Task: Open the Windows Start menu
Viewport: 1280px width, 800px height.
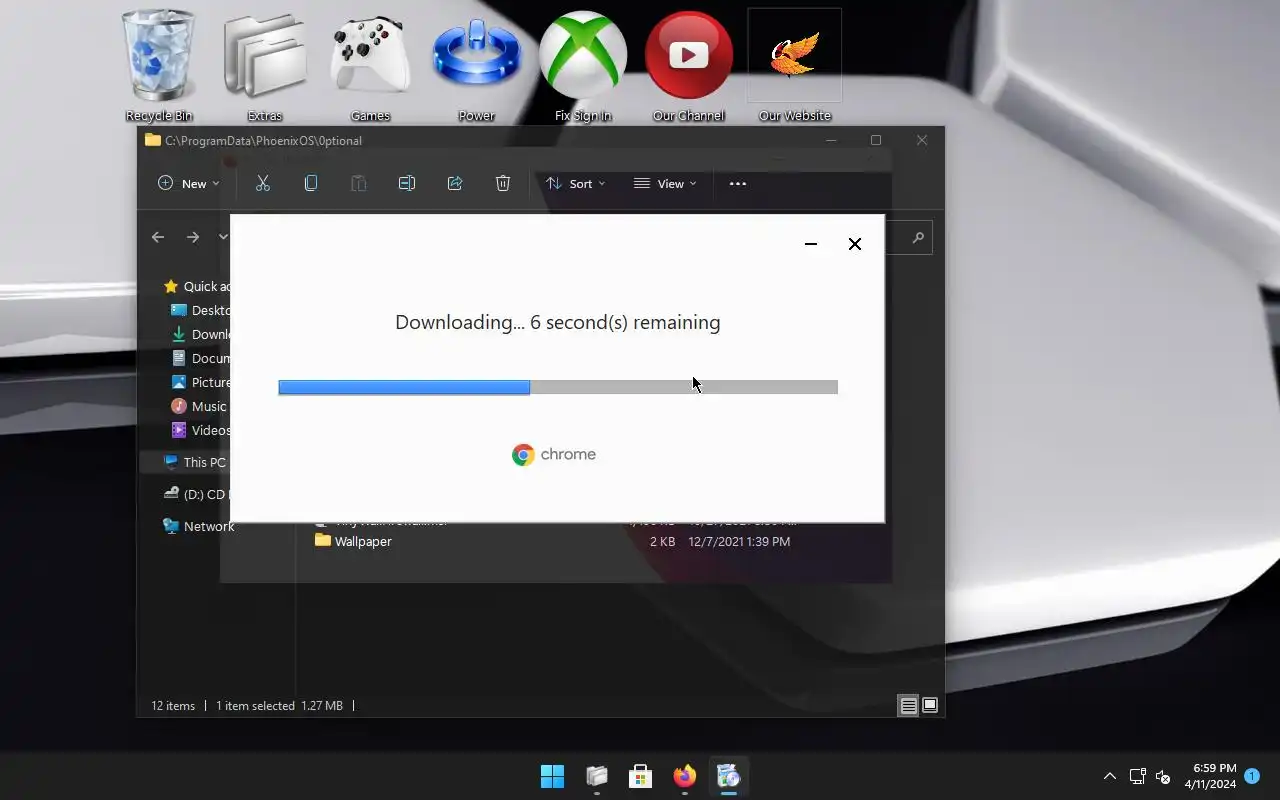Action: pos(552,776)
